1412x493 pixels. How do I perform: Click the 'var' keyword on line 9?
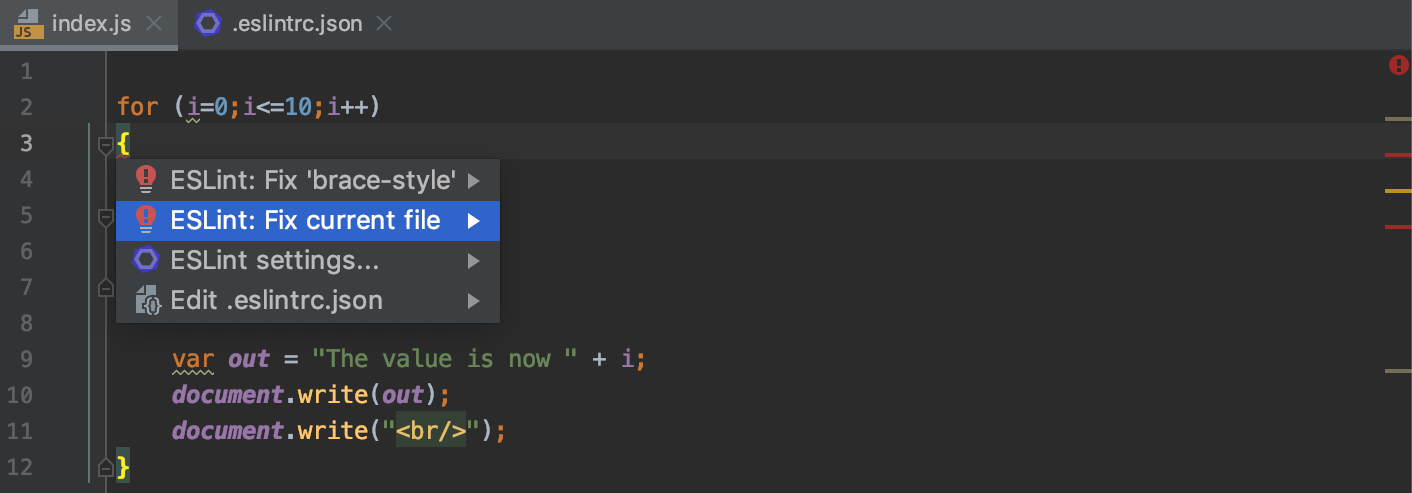pos(193,359)
